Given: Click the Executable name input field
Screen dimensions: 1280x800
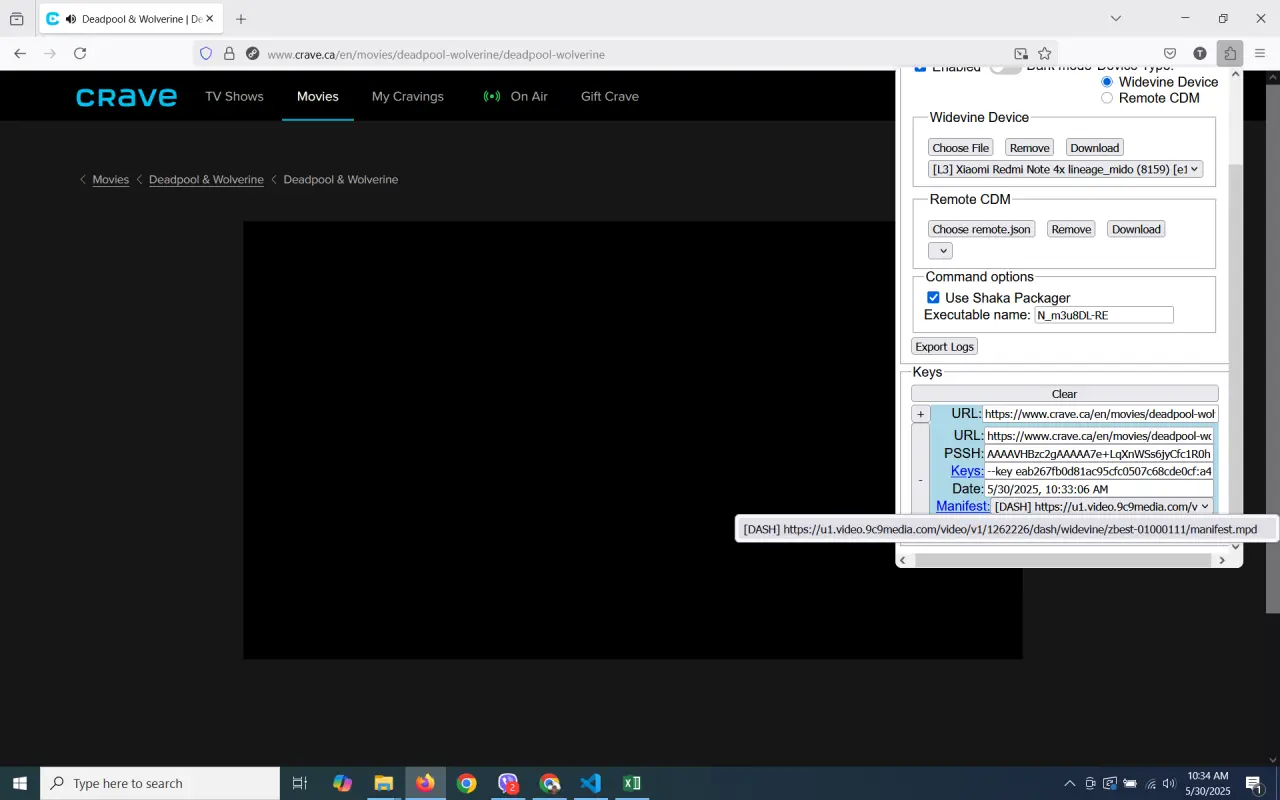Looking at the screenshot, I should click(x=1104, y=316).
